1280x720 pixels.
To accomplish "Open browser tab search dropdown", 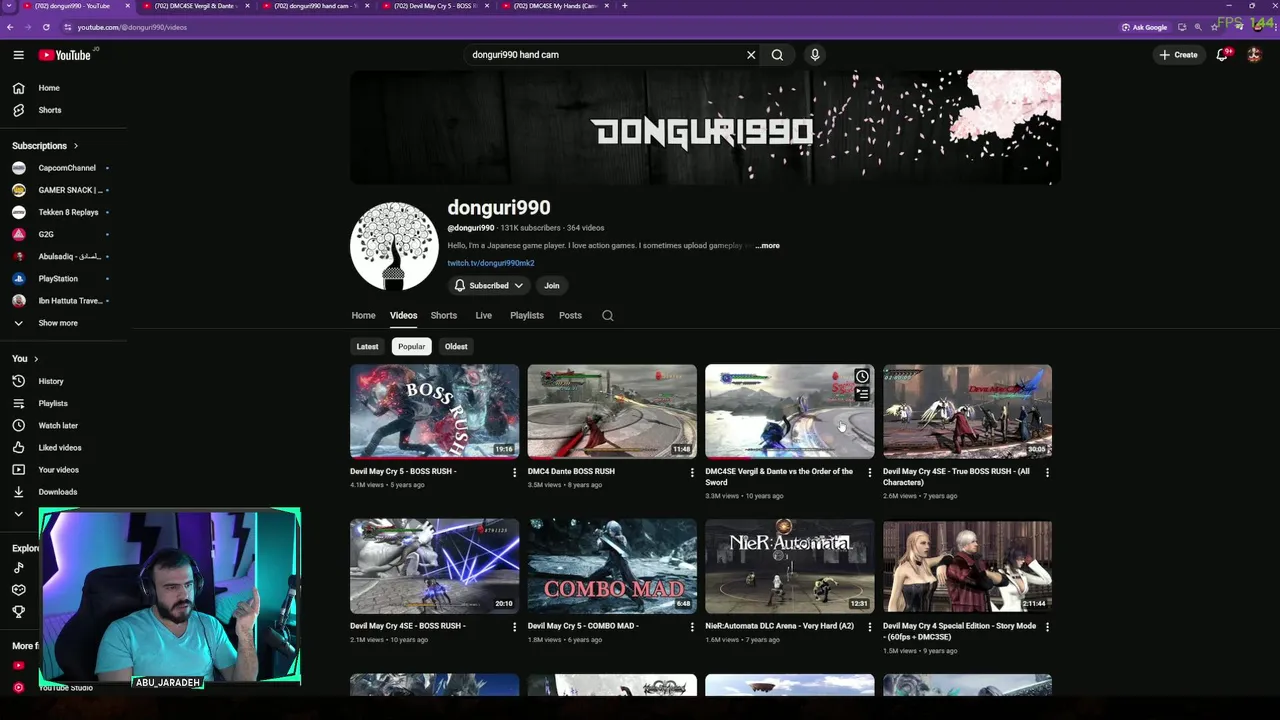I will tap(9, 6).
